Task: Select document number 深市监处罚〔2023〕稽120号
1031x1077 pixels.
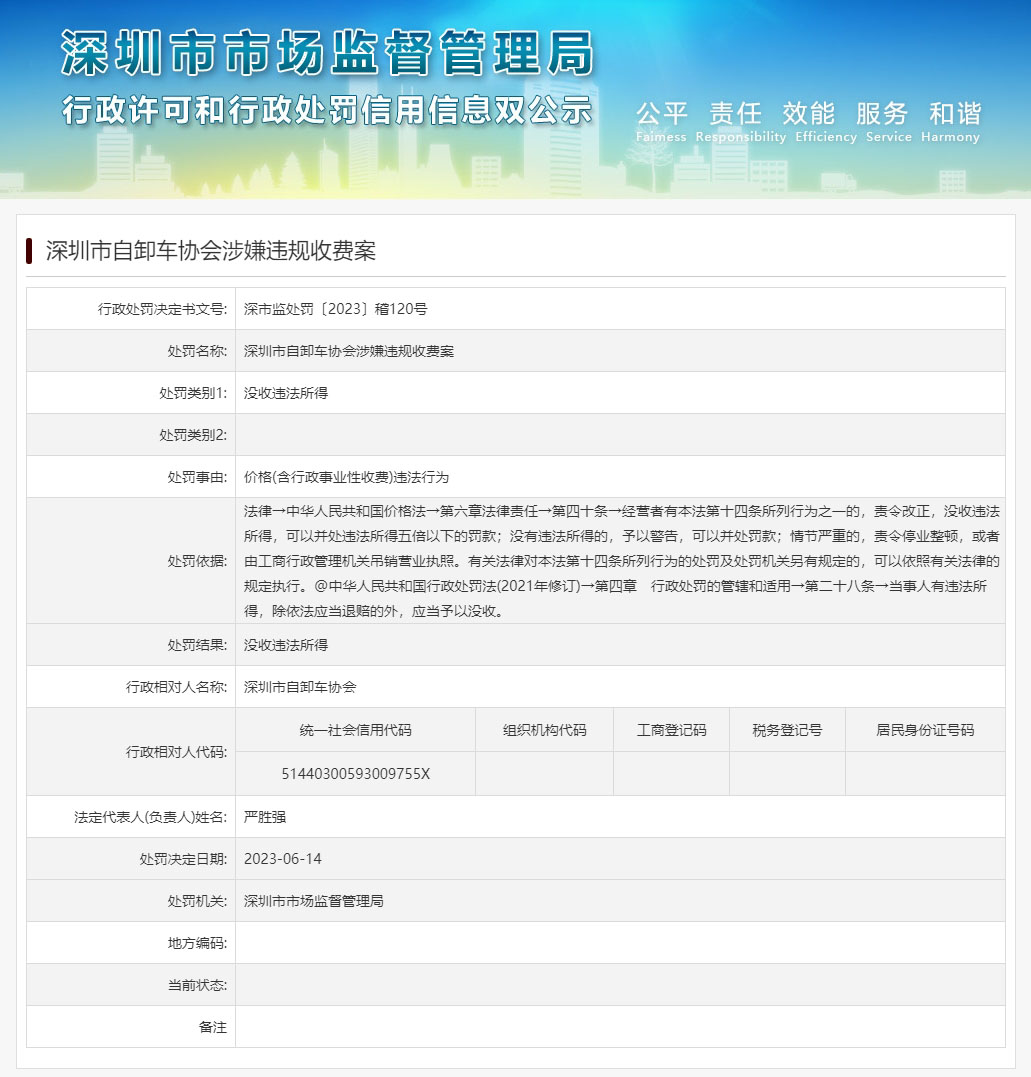Action: 335,309
